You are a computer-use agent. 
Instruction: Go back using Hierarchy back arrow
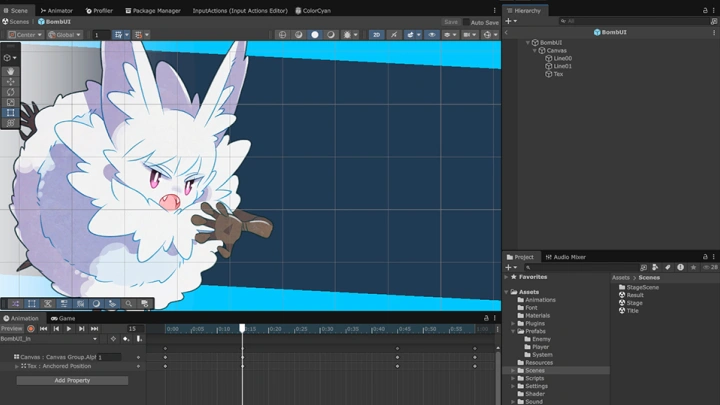tap(506, 32)
